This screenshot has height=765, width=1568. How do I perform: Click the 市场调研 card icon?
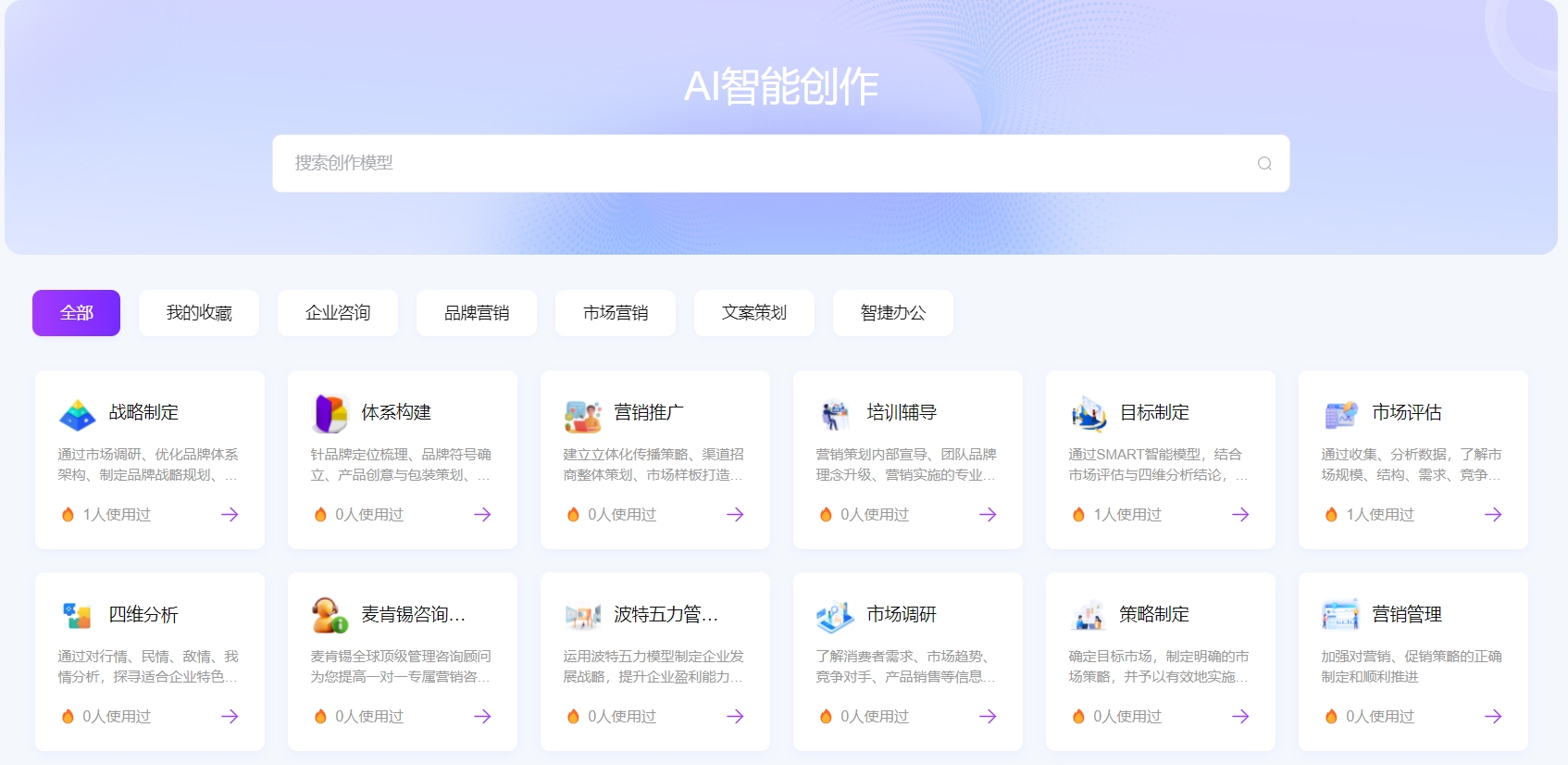pyautogui.click(x=836, y=616)
